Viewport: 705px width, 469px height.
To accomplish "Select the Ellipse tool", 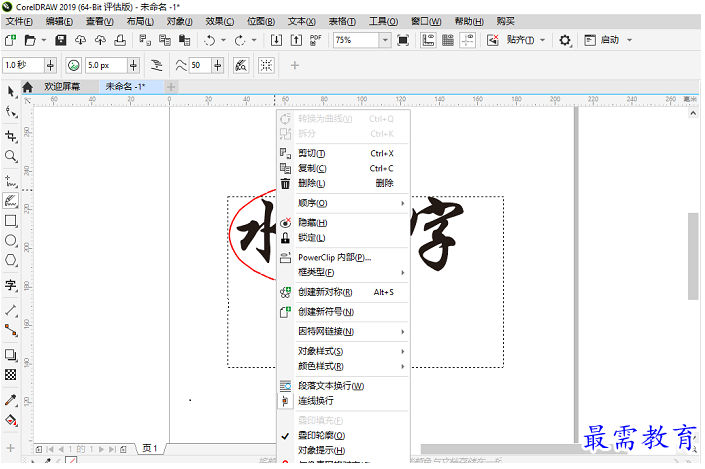I will 11,241.
